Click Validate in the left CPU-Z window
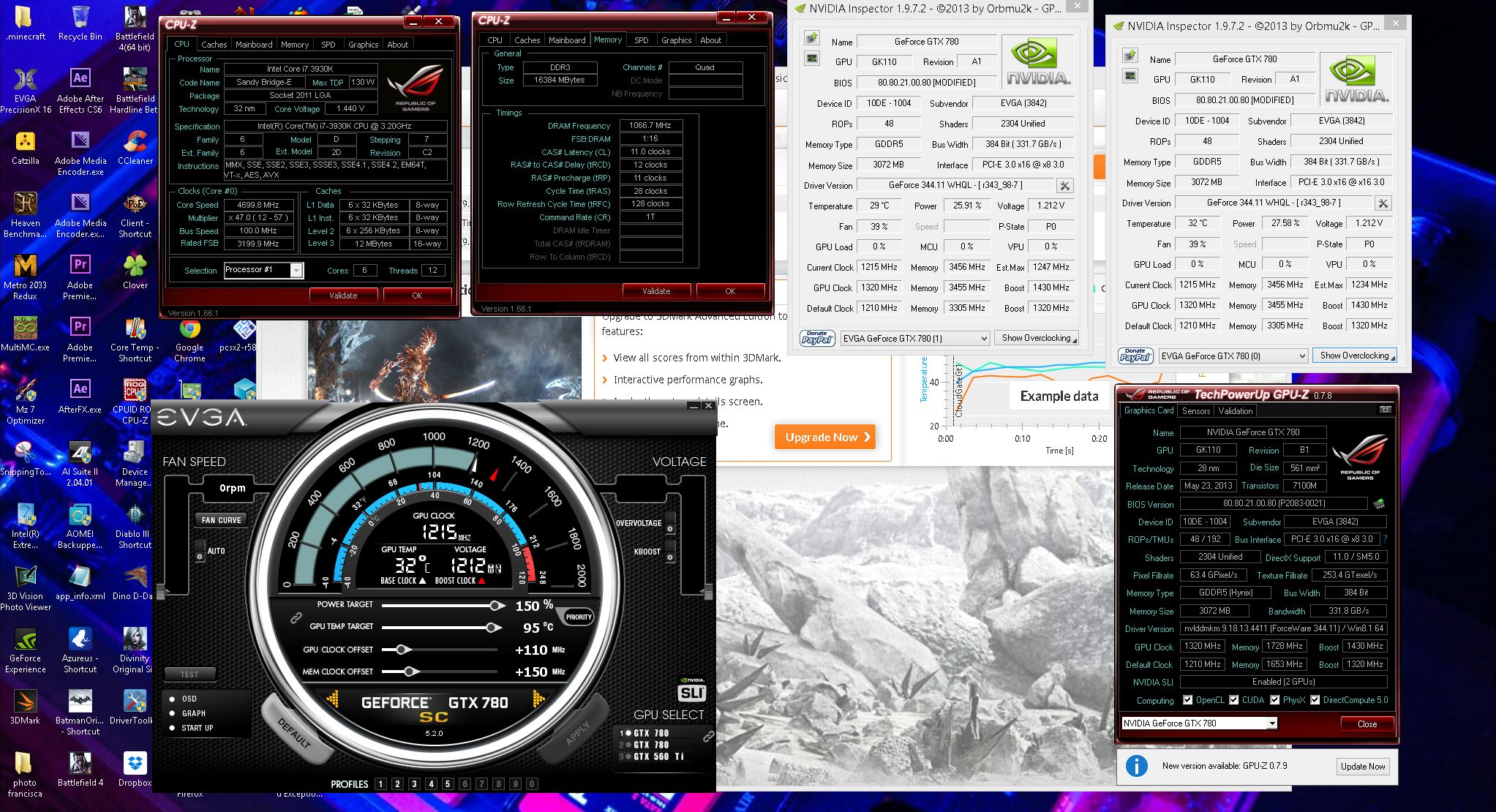The width and height of the screenshot is (1496, 812). (343, 296)
